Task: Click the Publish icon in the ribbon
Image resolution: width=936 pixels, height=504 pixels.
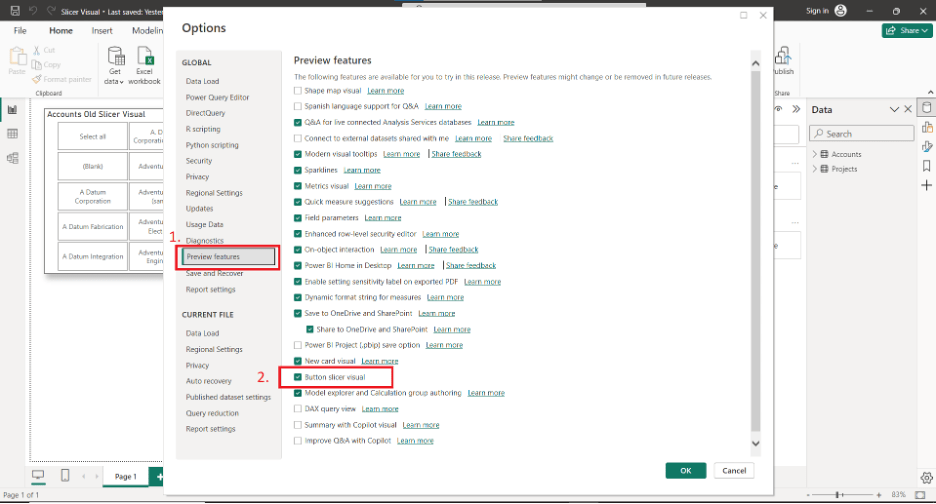Action: (x=783, y=59)
